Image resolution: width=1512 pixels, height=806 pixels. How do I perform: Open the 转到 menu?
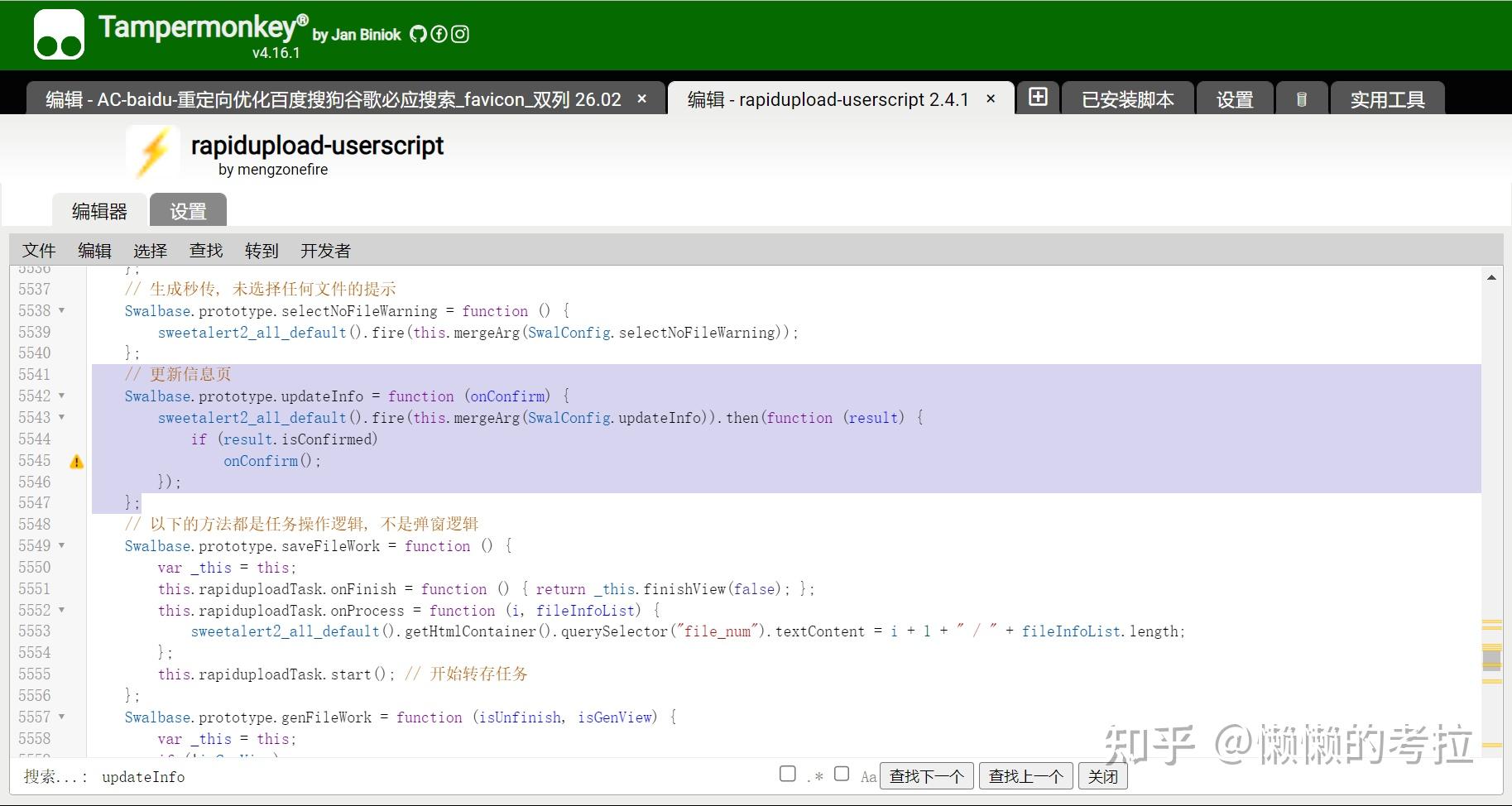point(262,251)
